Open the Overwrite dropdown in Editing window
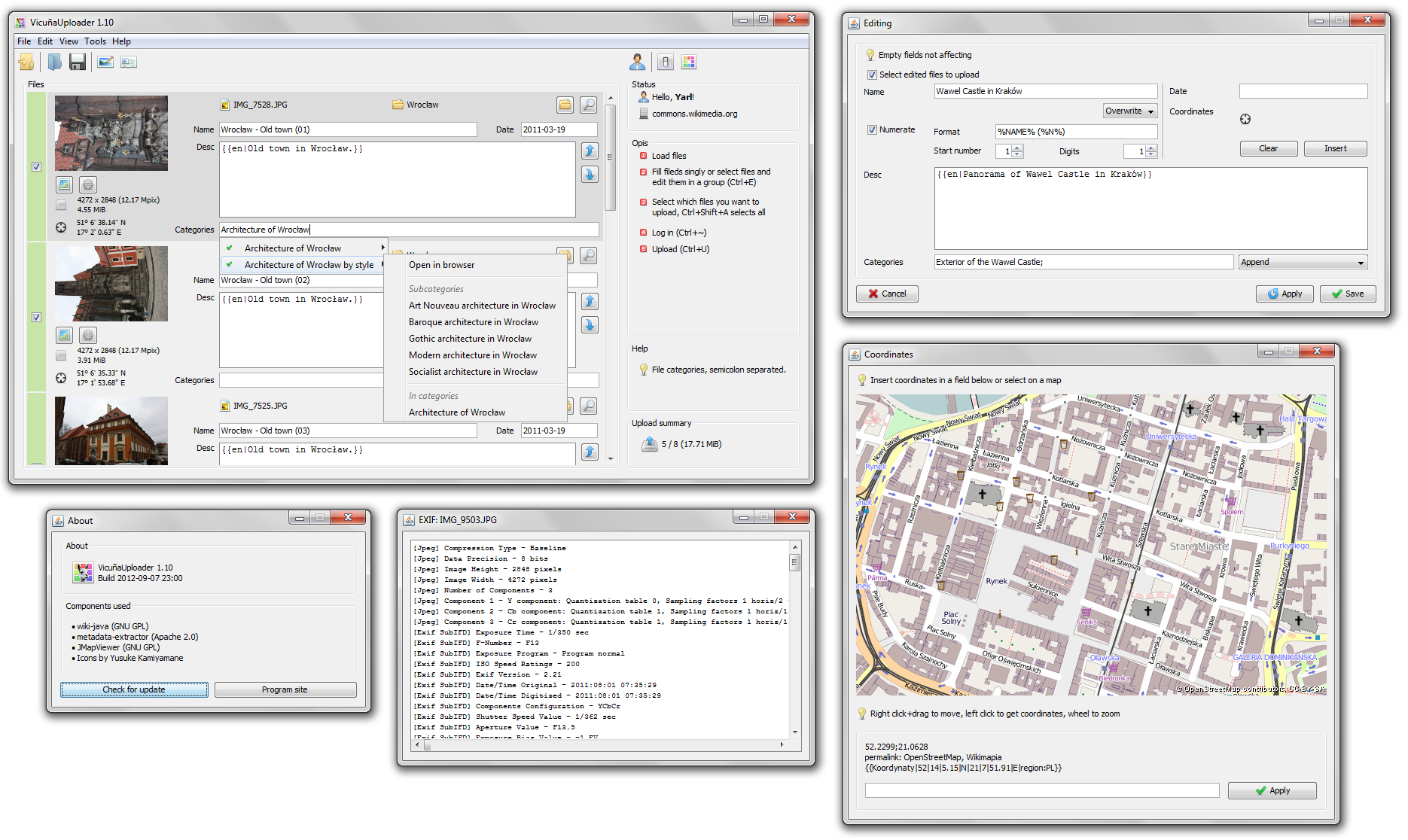Viewport: 1408px width, 840px height. [1130, 111]
